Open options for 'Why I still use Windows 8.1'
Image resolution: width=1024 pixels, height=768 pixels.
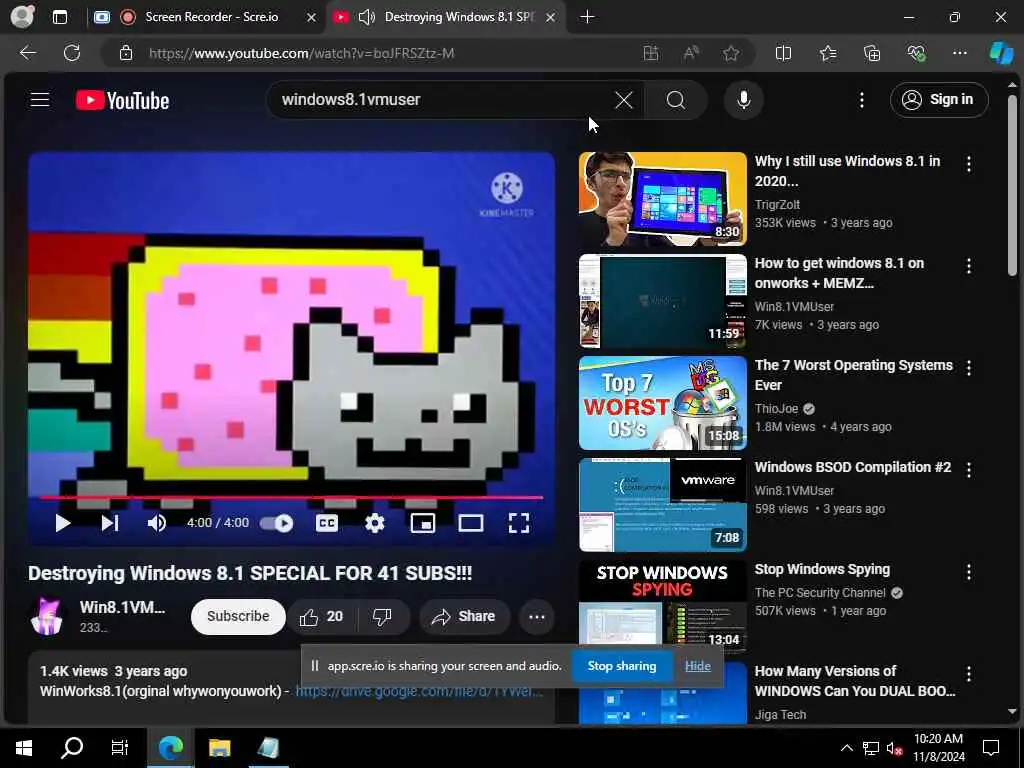pos(968,165)
